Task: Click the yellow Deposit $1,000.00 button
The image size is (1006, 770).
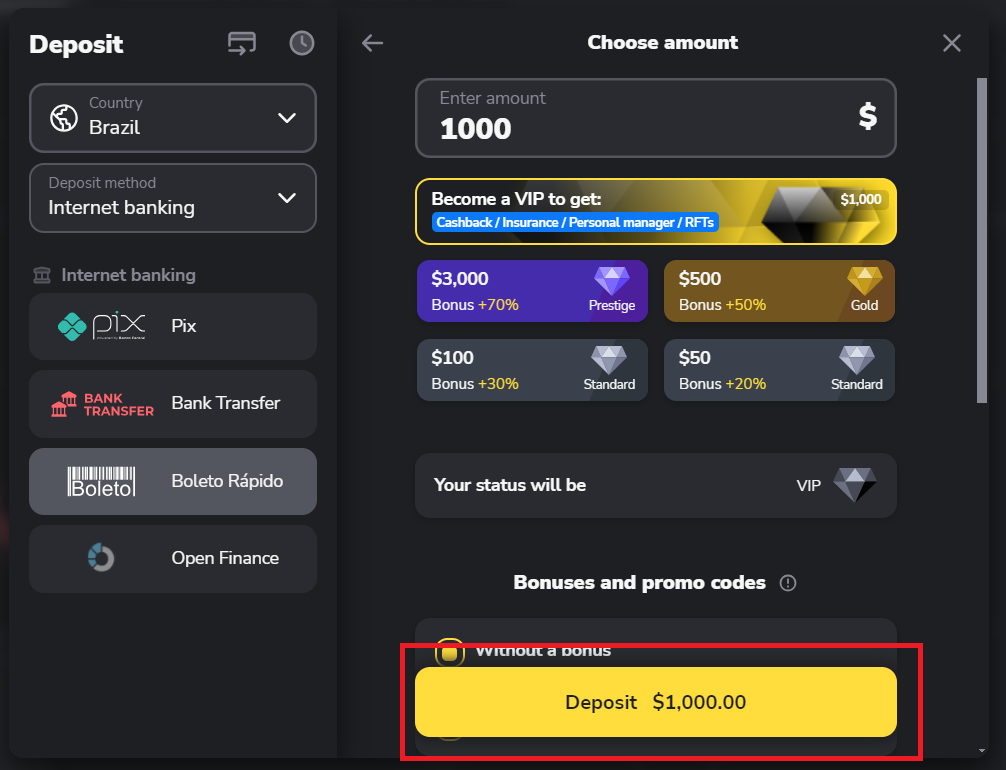Action: pos(656,702)
